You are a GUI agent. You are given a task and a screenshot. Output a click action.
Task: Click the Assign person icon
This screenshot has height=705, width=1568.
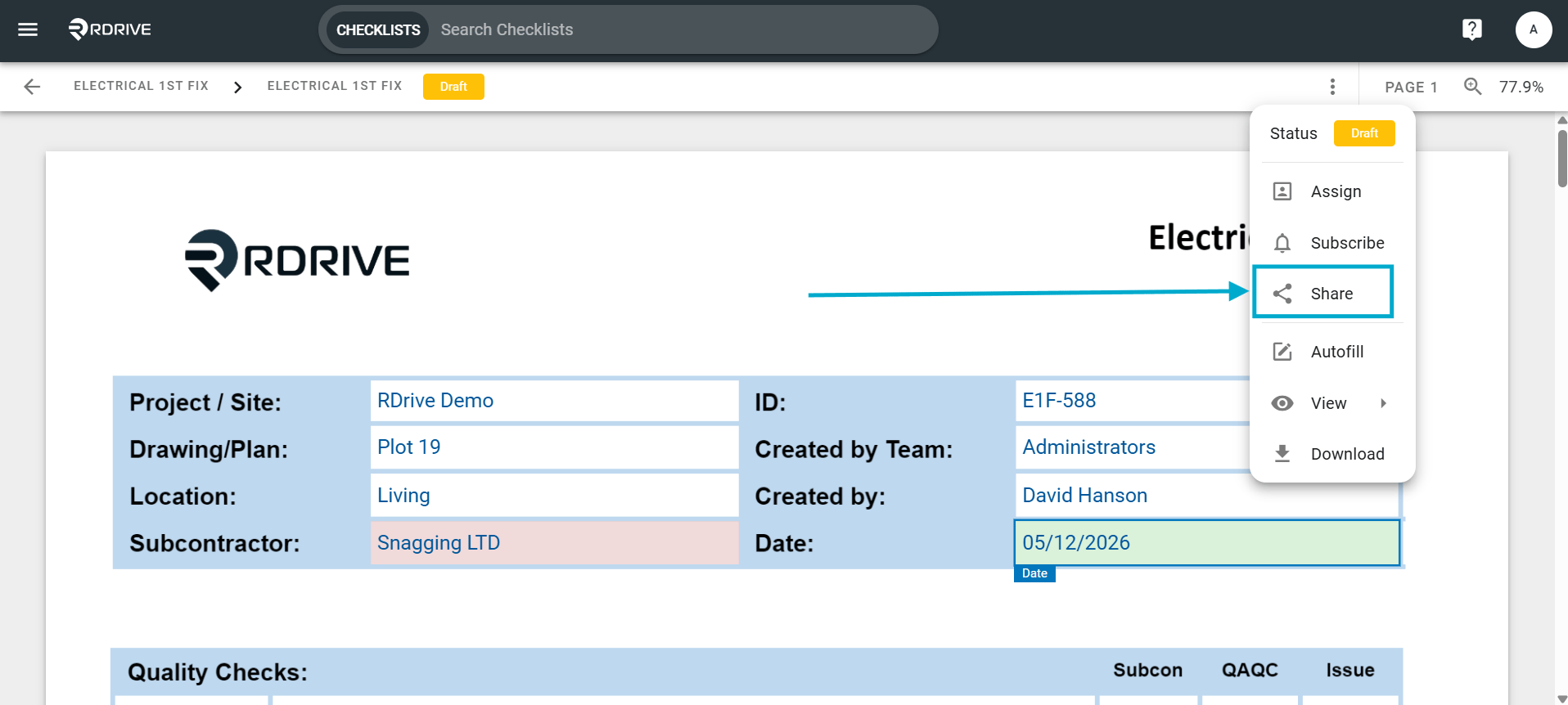[1282, 191]
